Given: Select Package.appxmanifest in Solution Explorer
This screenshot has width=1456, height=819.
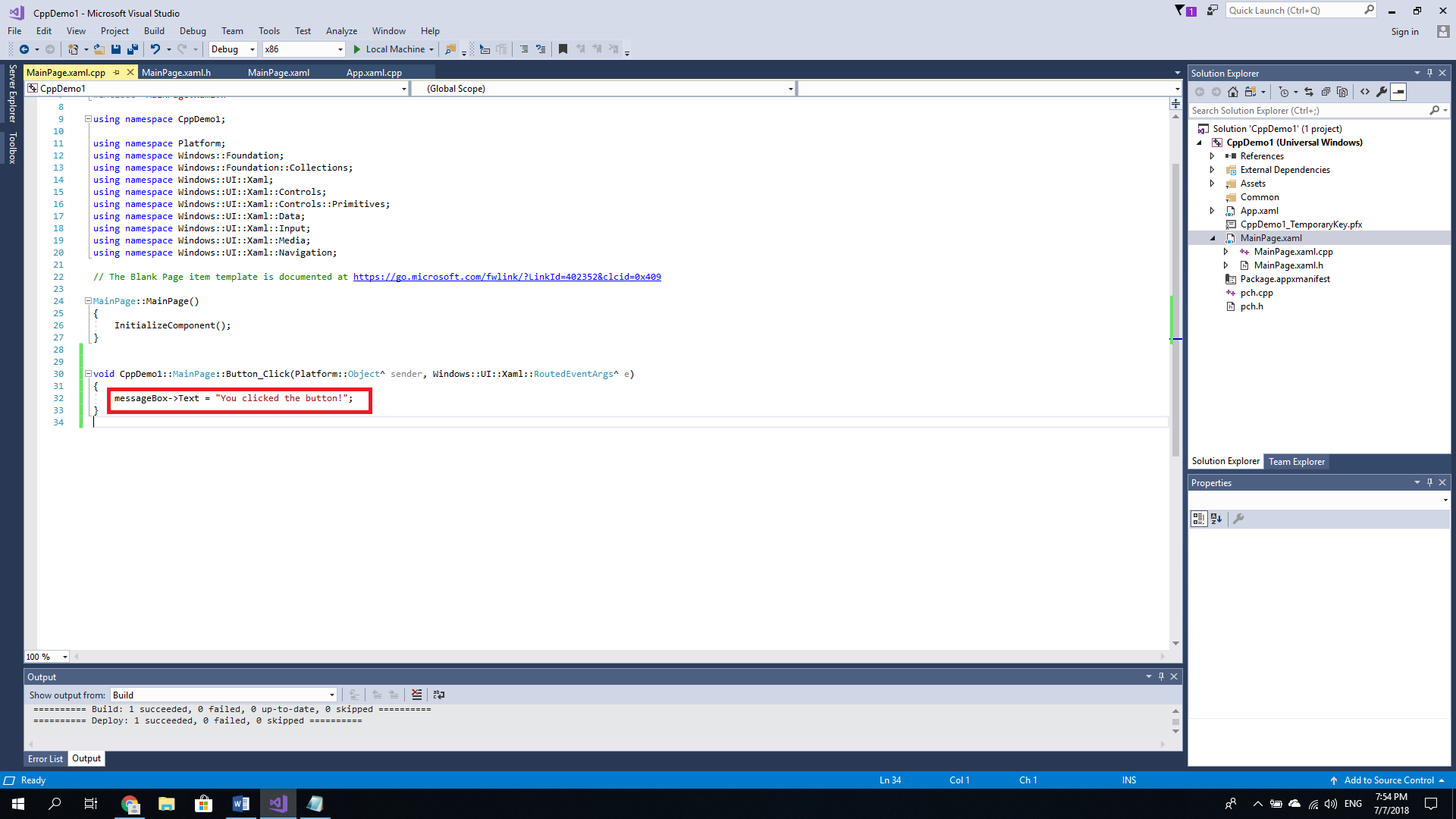Looking at the screenshot, I should tap(1285, 279).
